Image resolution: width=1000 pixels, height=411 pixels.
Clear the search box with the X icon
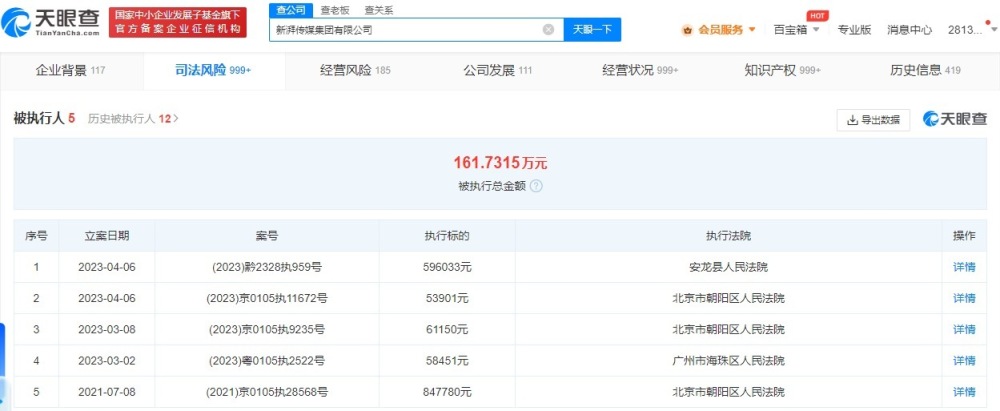tap(548, 29)
